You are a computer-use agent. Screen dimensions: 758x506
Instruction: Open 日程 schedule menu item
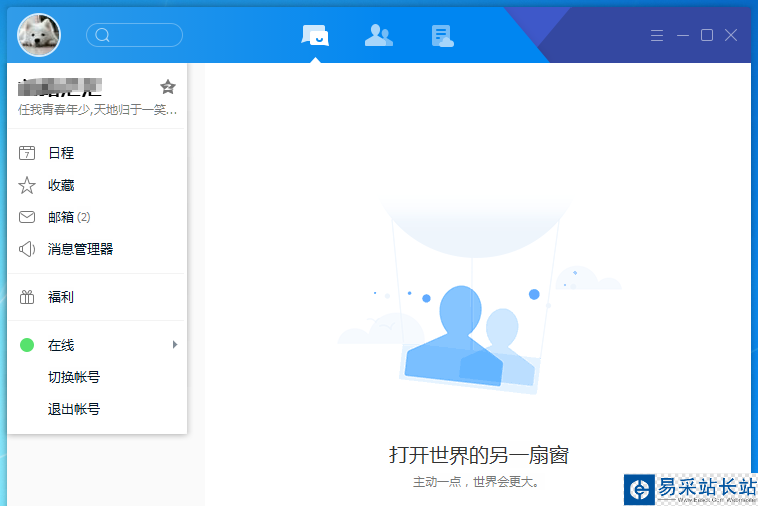pos(97,153)
